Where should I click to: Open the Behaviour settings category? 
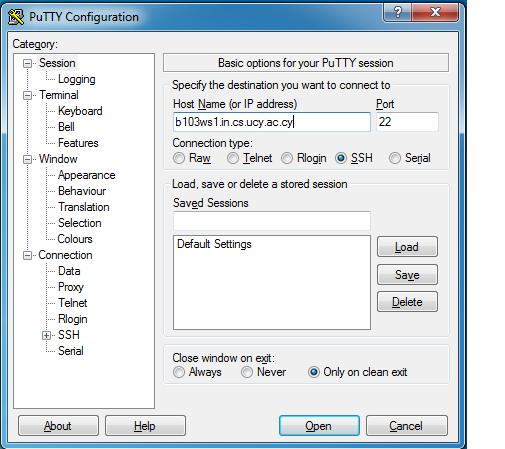[82, 191]
